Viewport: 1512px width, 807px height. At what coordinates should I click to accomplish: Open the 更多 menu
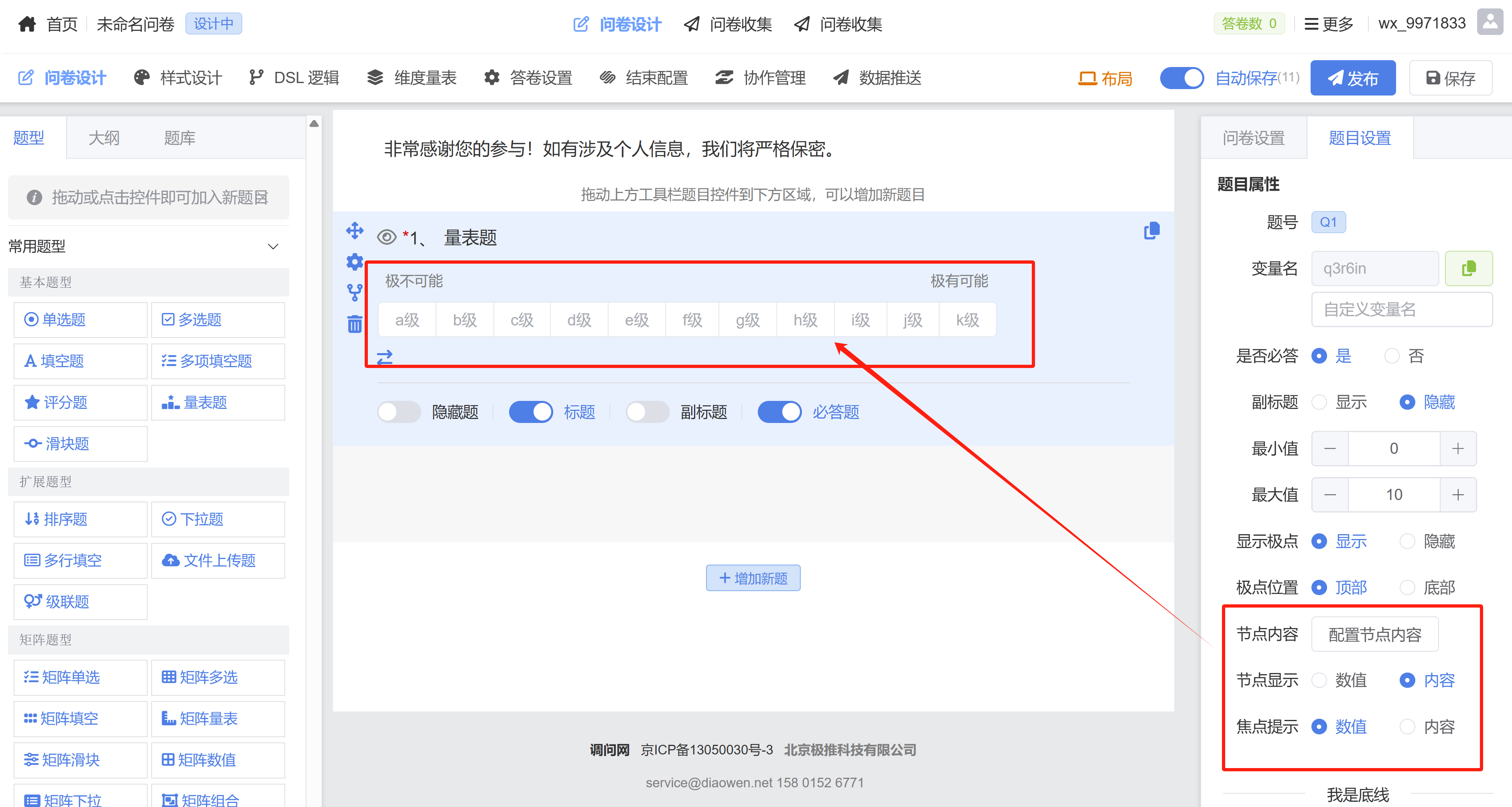pos(1328,24)
